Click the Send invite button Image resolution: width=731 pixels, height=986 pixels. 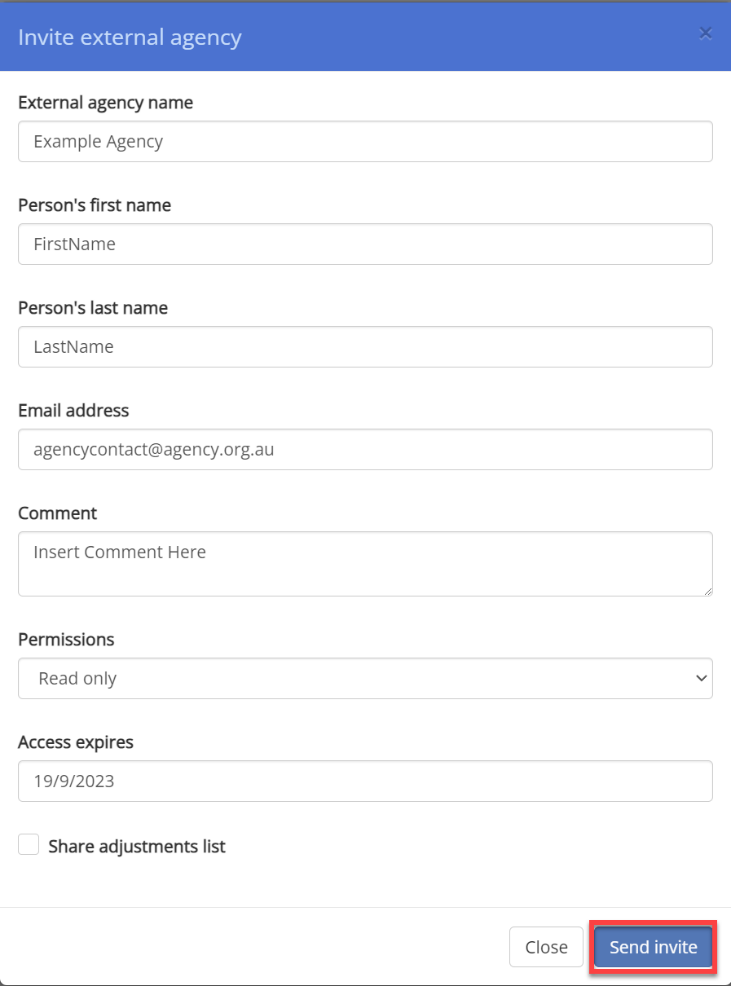[x=653, y=947]
